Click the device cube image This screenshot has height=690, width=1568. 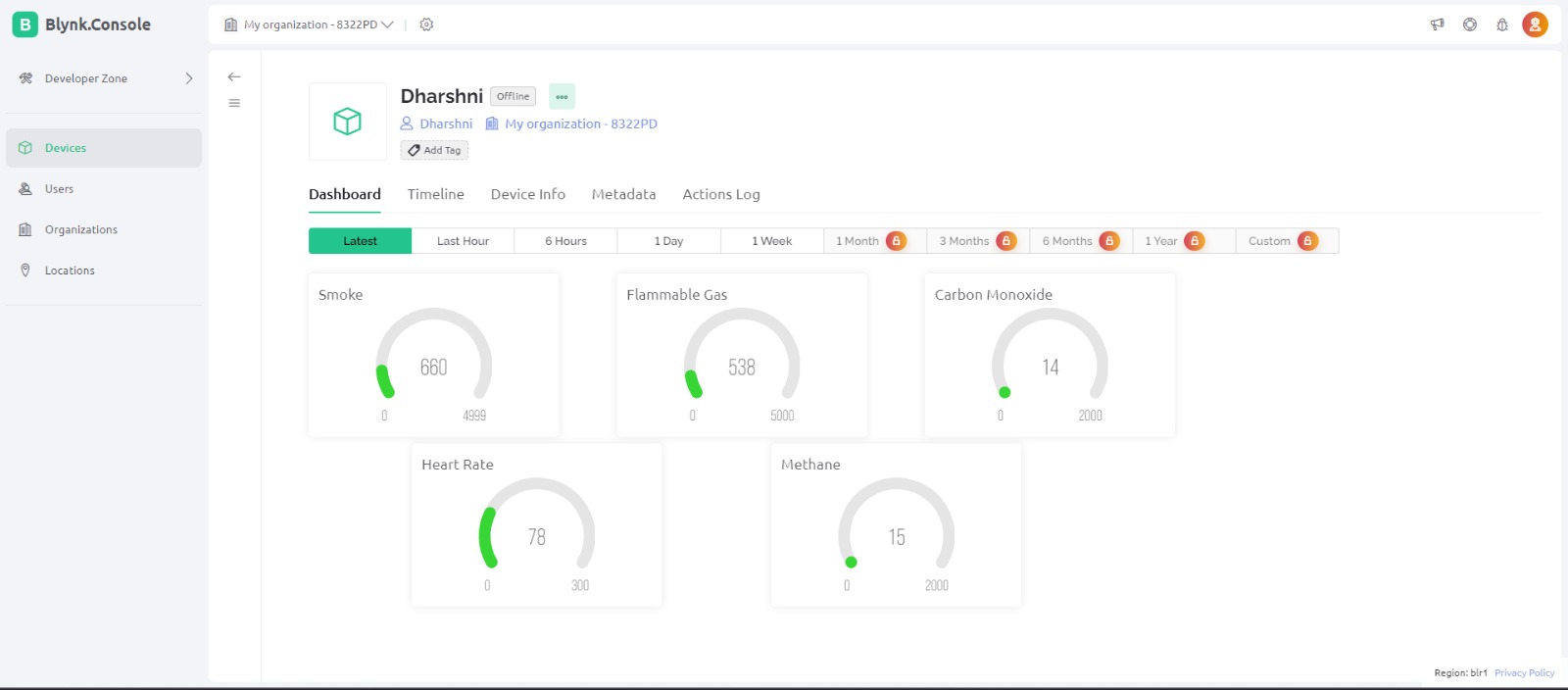click(x=348, y=122)
